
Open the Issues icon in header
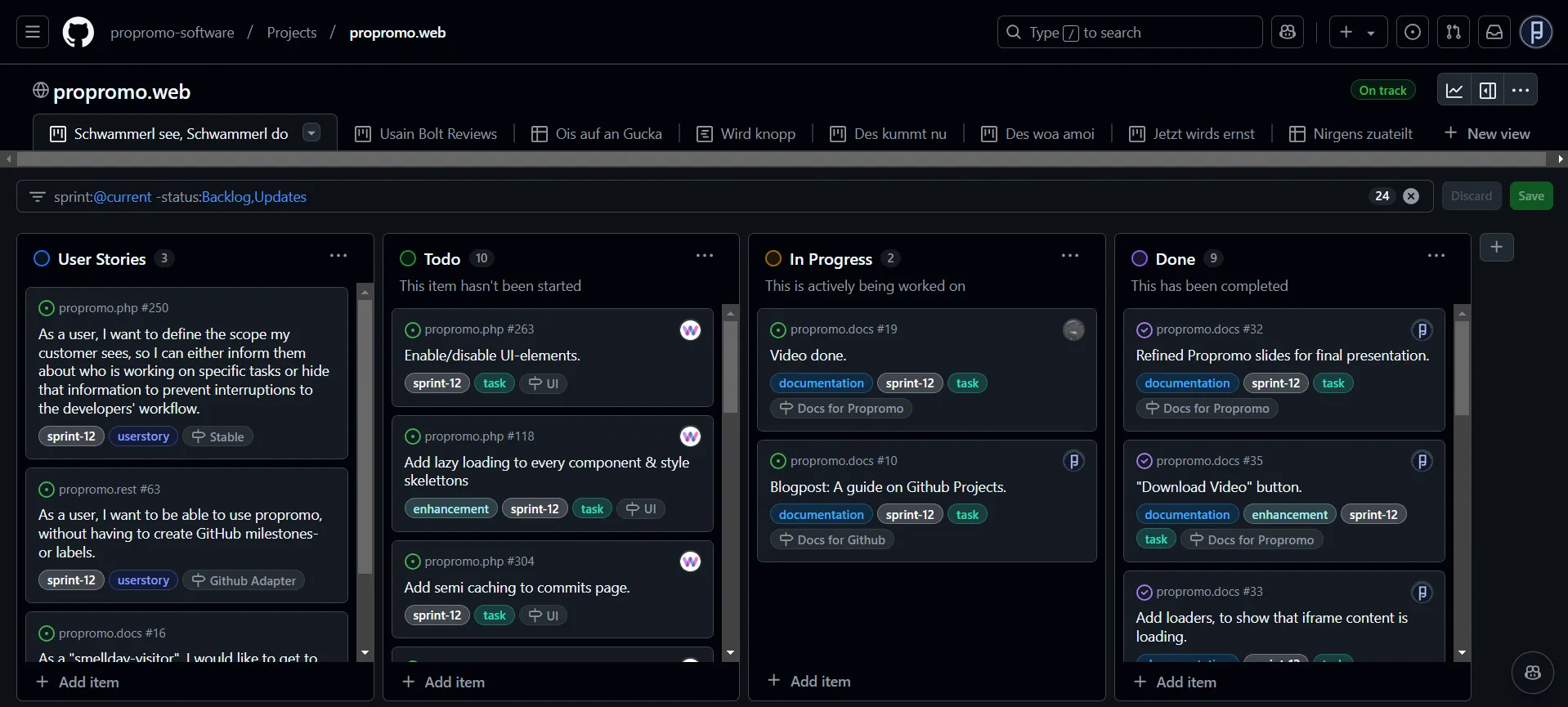tap(1413, 33)
